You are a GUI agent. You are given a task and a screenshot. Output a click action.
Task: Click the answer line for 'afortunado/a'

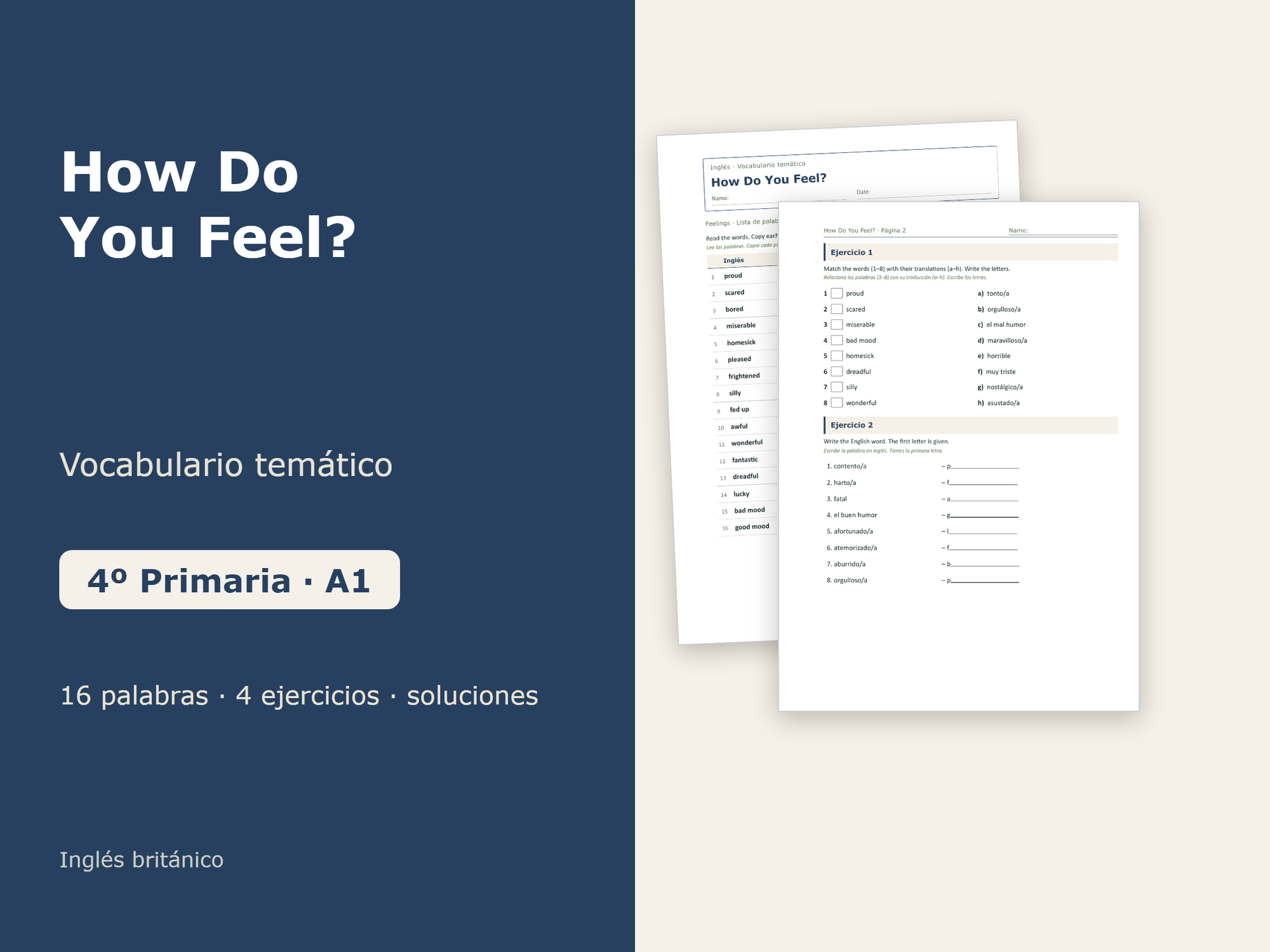click(x=983, y=532)
